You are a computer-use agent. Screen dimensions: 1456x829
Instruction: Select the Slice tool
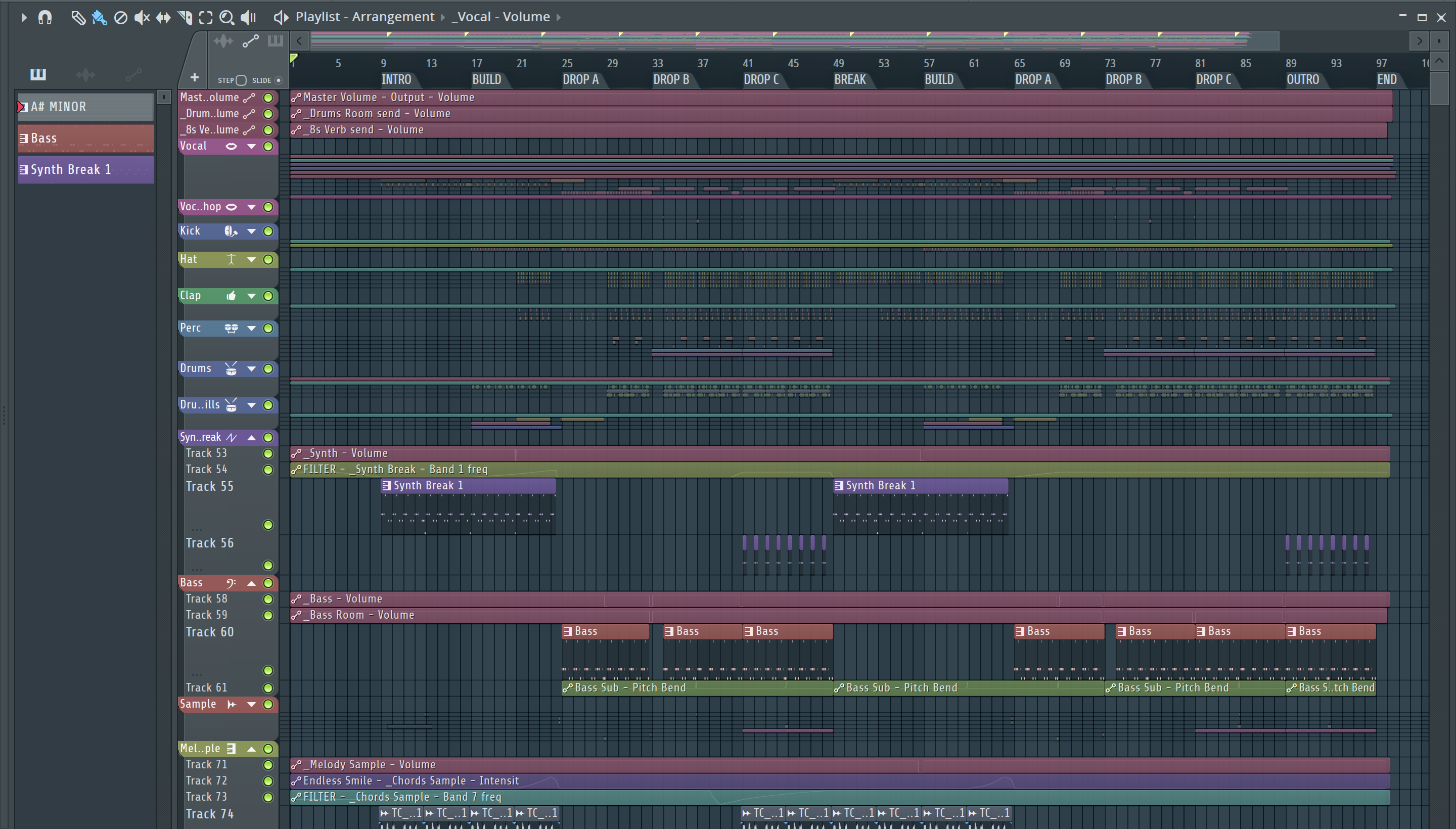[x=185, y=18]
